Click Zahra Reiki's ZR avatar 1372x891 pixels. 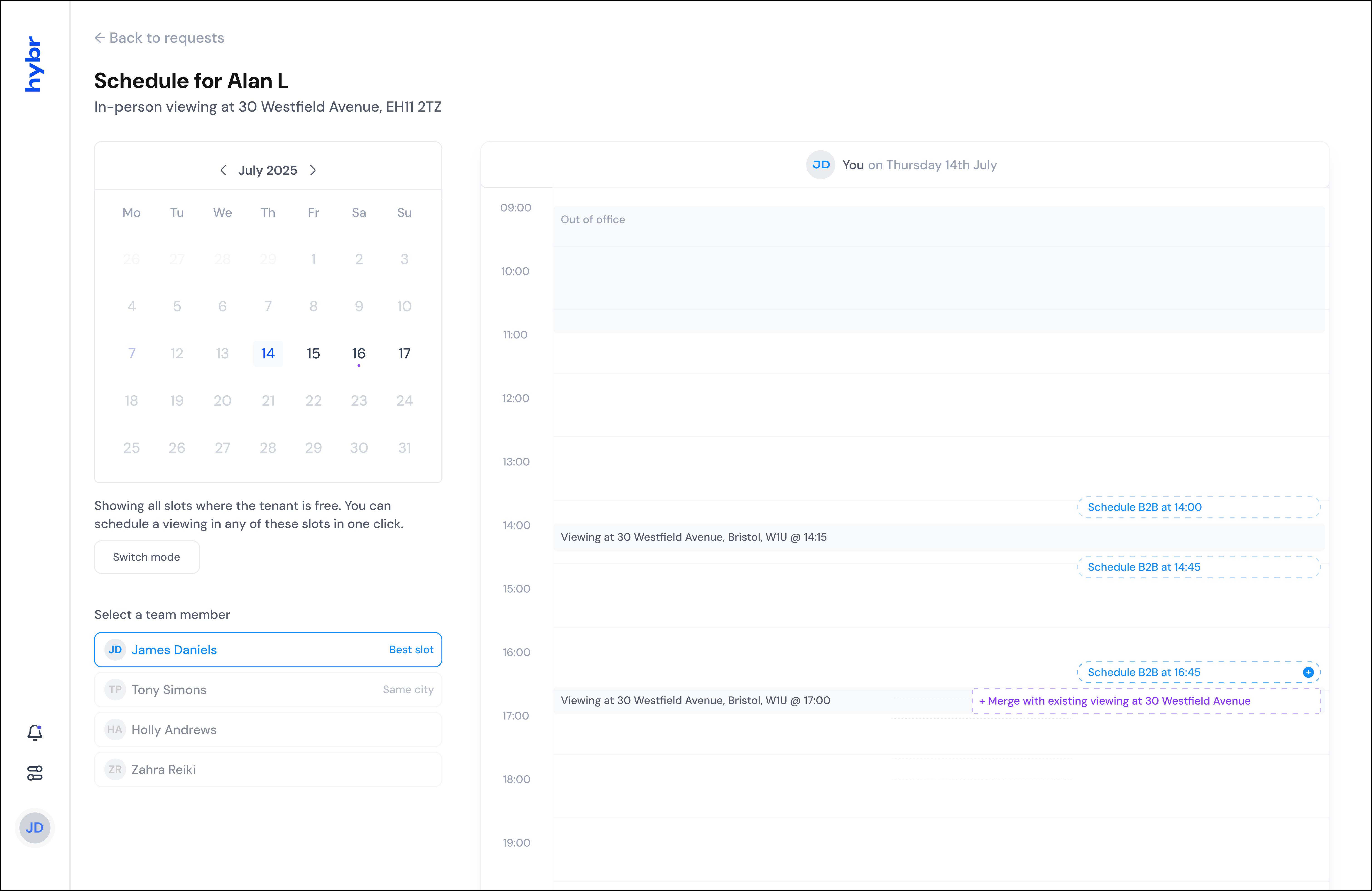point(115,769)
